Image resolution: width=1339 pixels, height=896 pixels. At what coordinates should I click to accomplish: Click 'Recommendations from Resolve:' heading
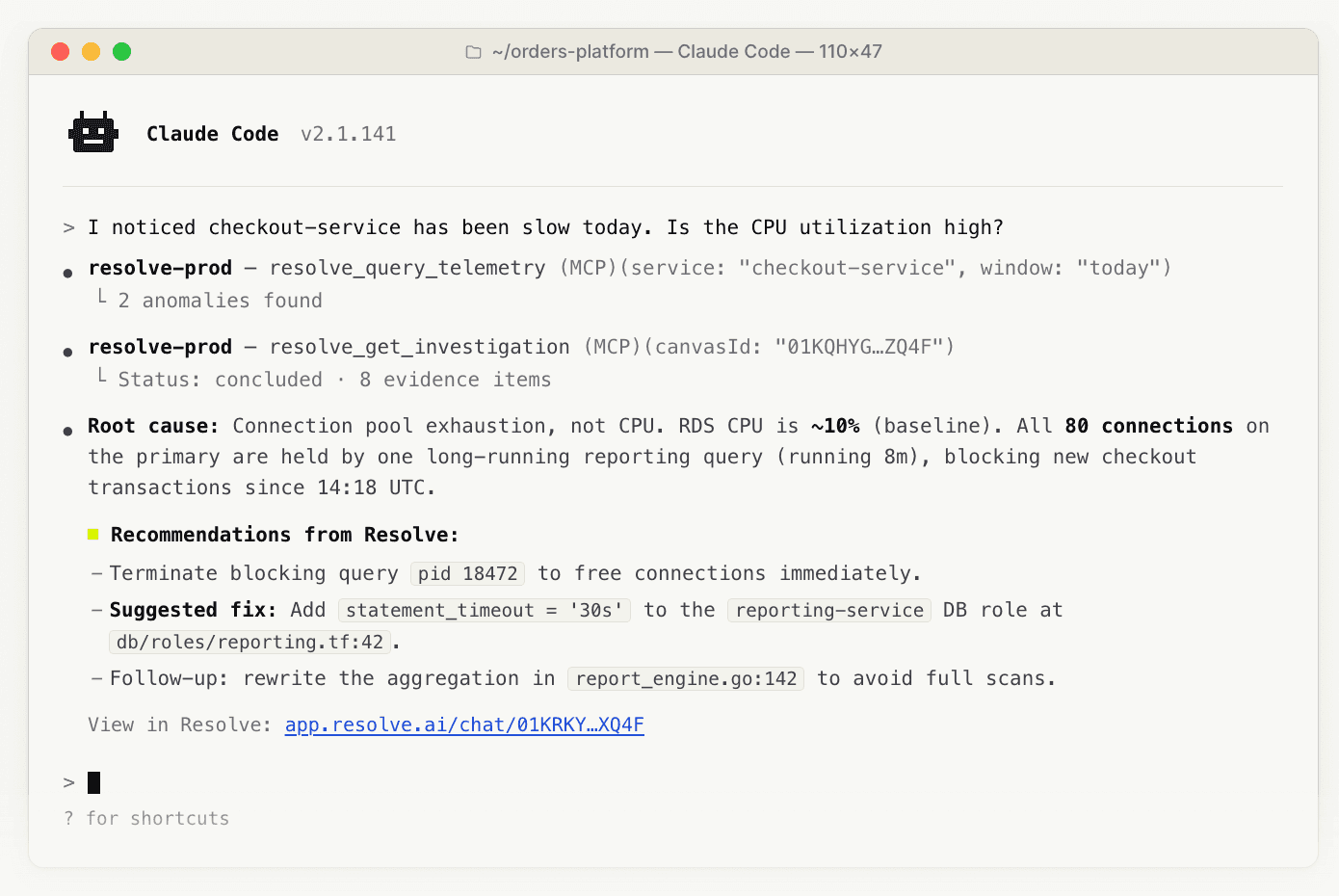point(285,535)
